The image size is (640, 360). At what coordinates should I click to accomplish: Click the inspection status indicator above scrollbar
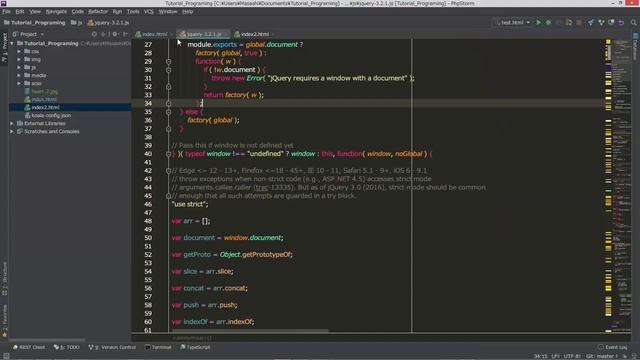pyautogui.click(x=608, y=42)
